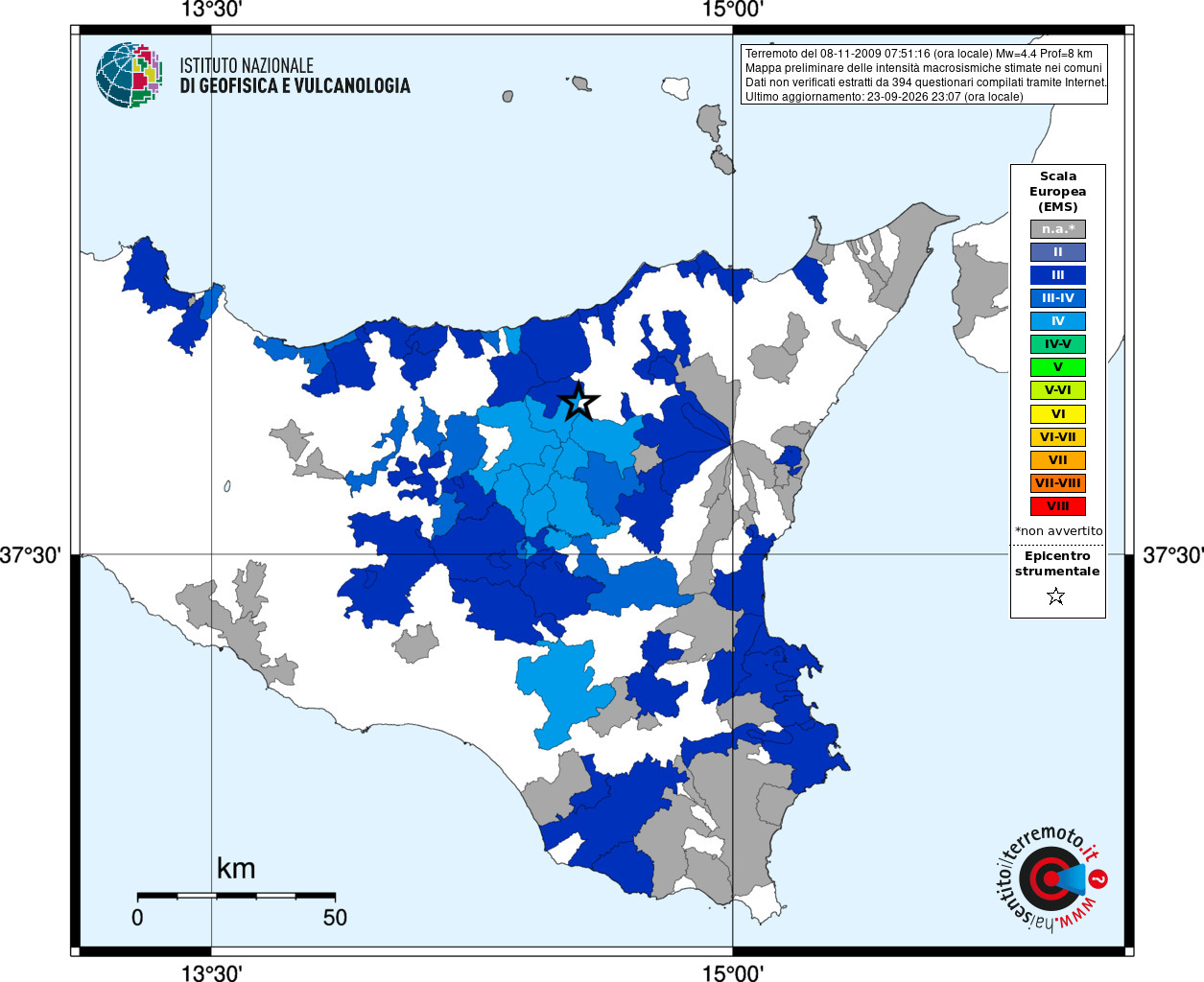
Task: Select the red VIII legend swatch
Action: [x=1058, y=506]
